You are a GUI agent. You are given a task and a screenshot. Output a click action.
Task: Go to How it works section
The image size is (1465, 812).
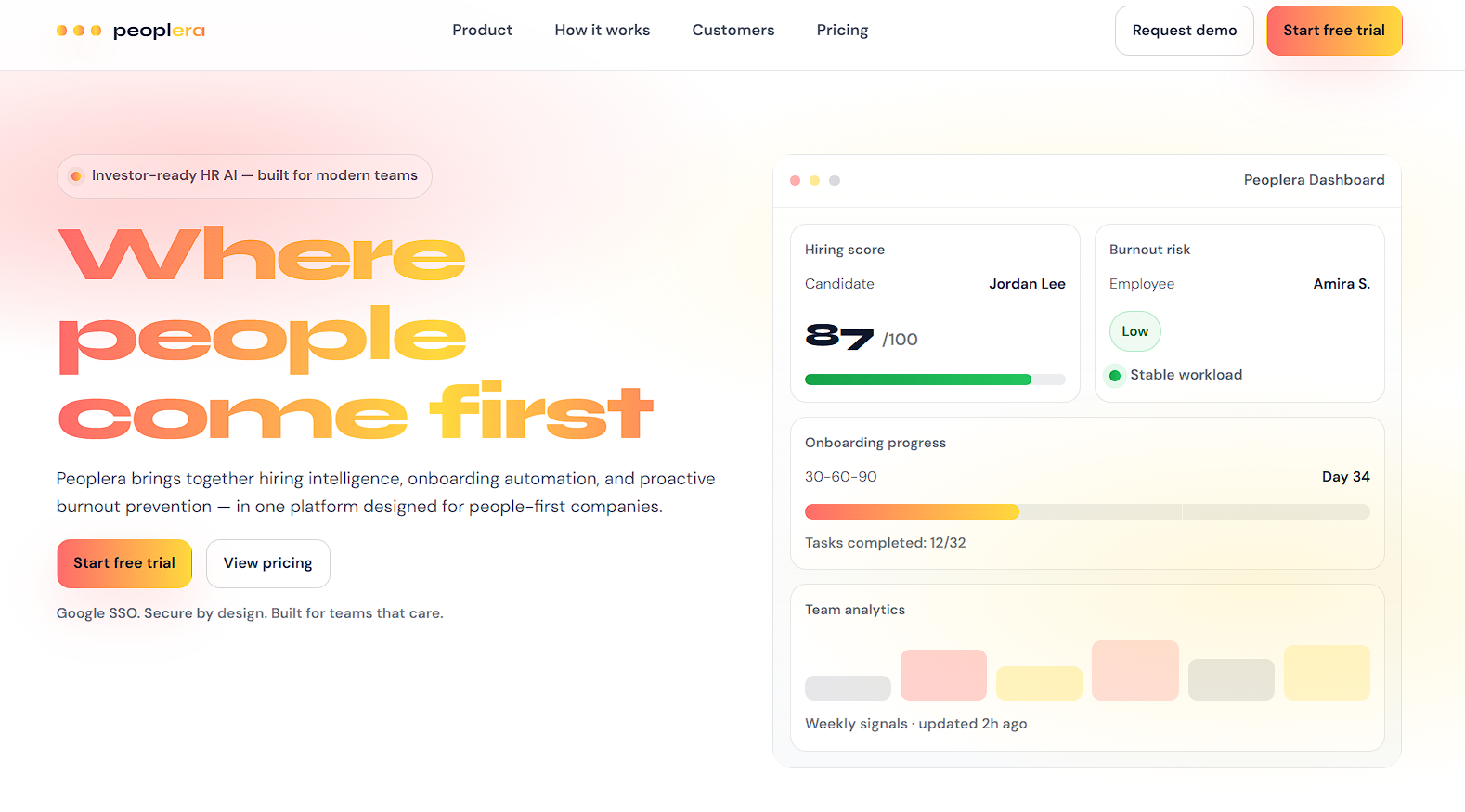602,31
